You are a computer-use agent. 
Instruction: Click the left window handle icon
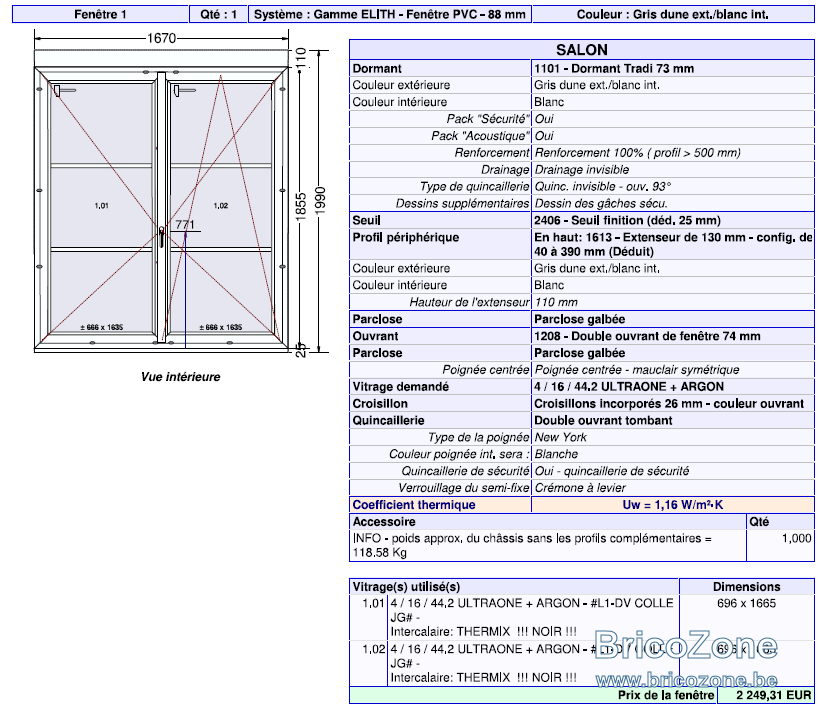(x=64, y=91)
